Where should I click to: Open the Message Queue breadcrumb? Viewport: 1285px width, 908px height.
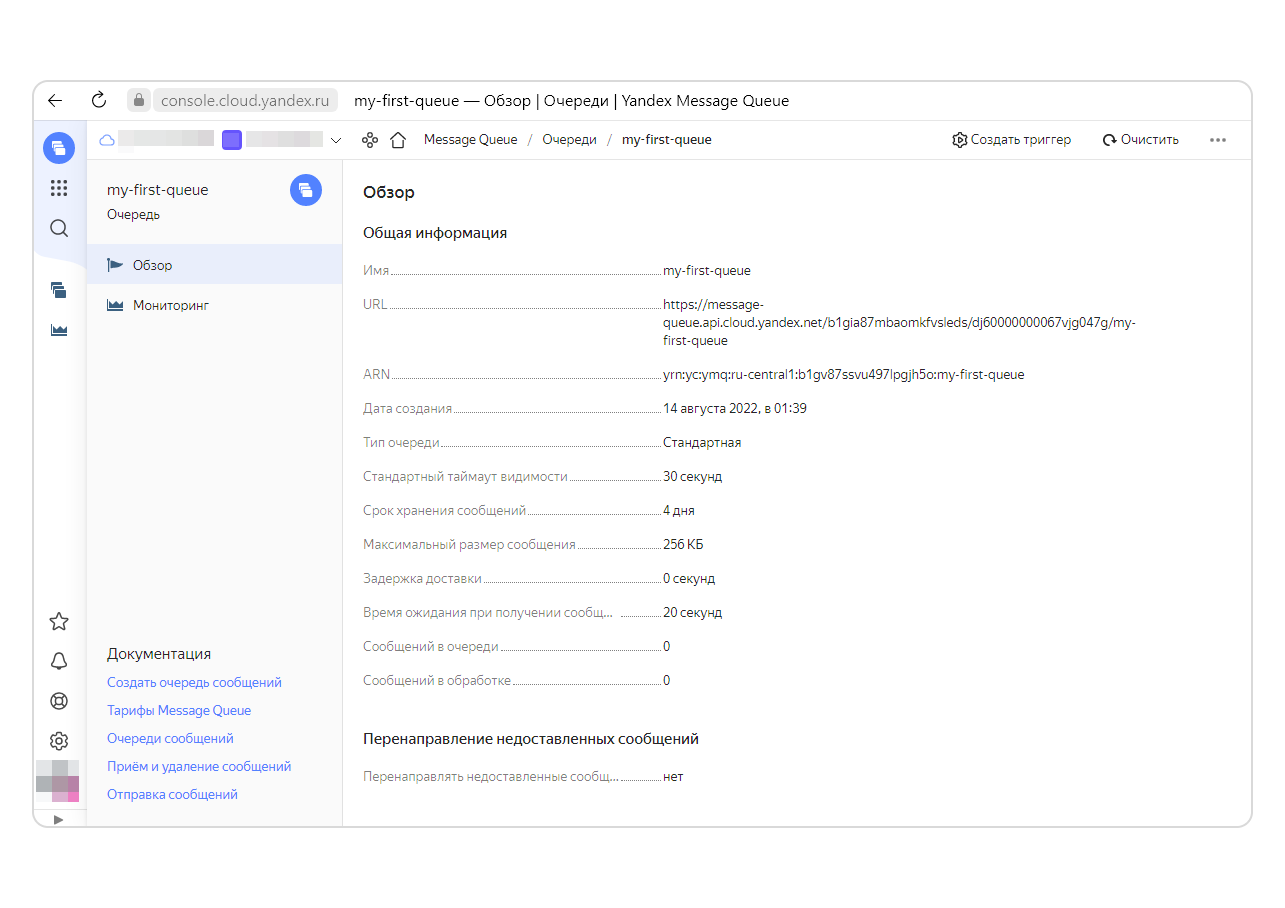[x=471, y=140]
